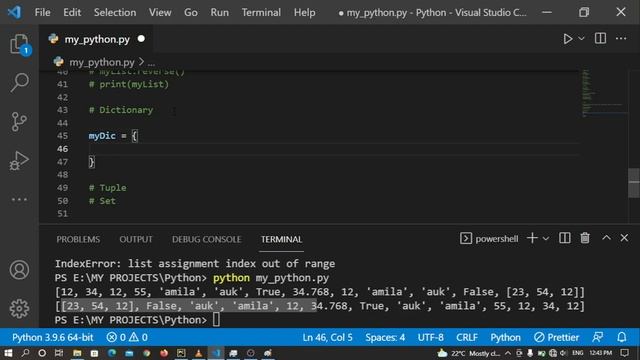
Task: Open the Help menu
Action: click(304, 12)
